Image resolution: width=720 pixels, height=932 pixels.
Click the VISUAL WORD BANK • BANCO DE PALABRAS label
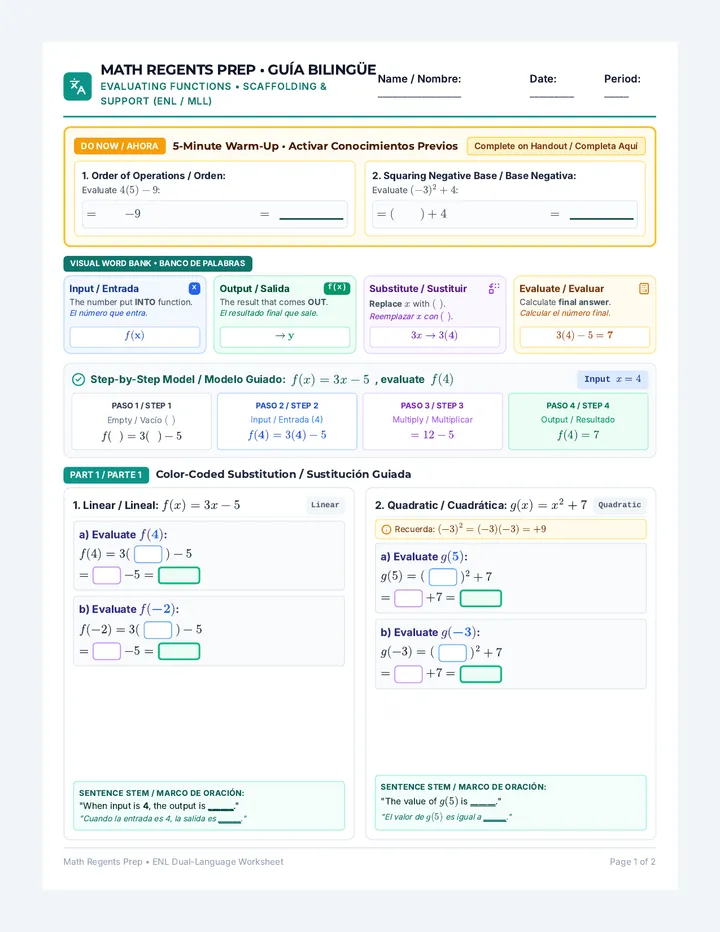[x=158, y=263]
